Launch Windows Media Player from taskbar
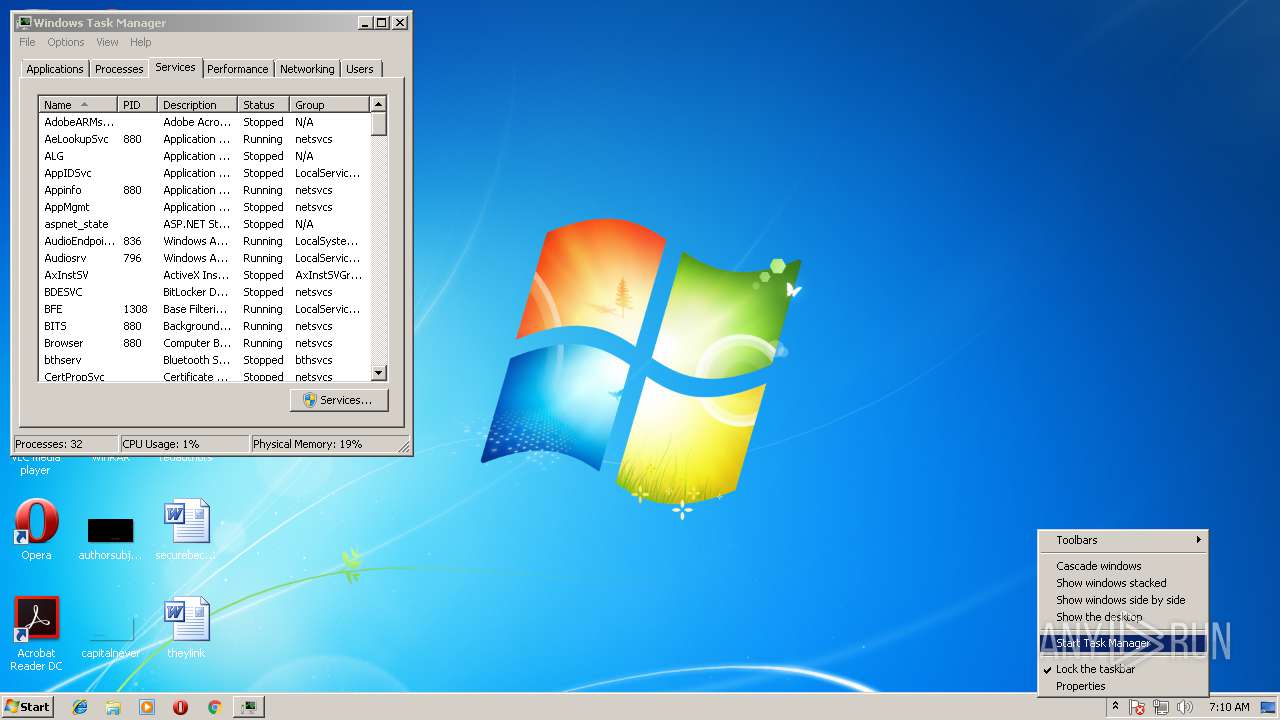 147,707
